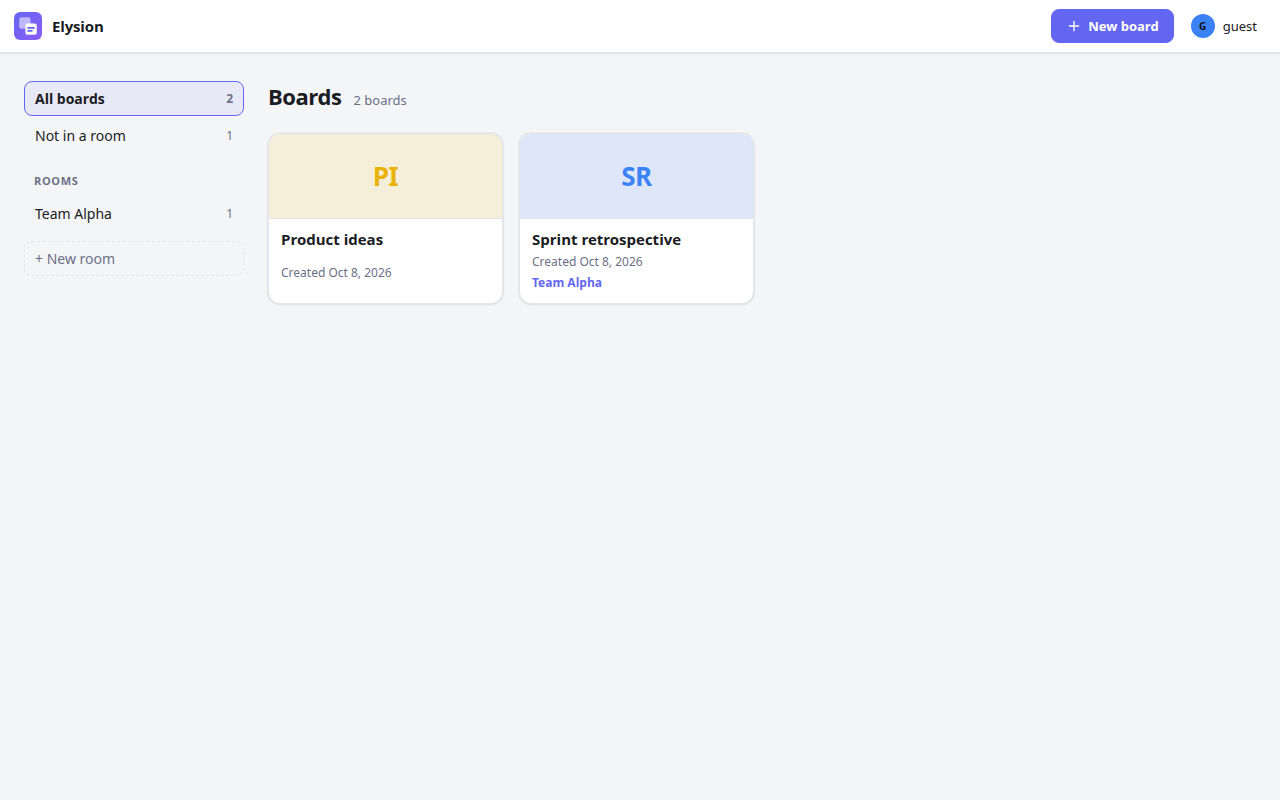This screenshot has width=1280, height=800.
Task: Show boards Not in a room
Action: [134, 136]
